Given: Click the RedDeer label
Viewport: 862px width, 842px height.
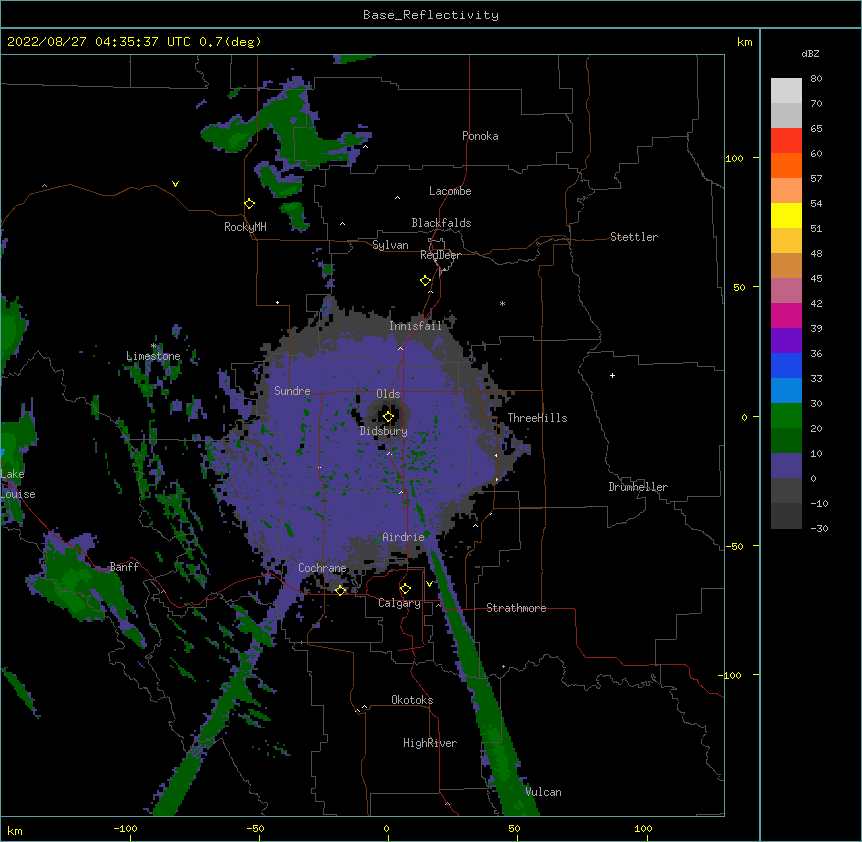Looking at the screenshot, I should [440, 255].
